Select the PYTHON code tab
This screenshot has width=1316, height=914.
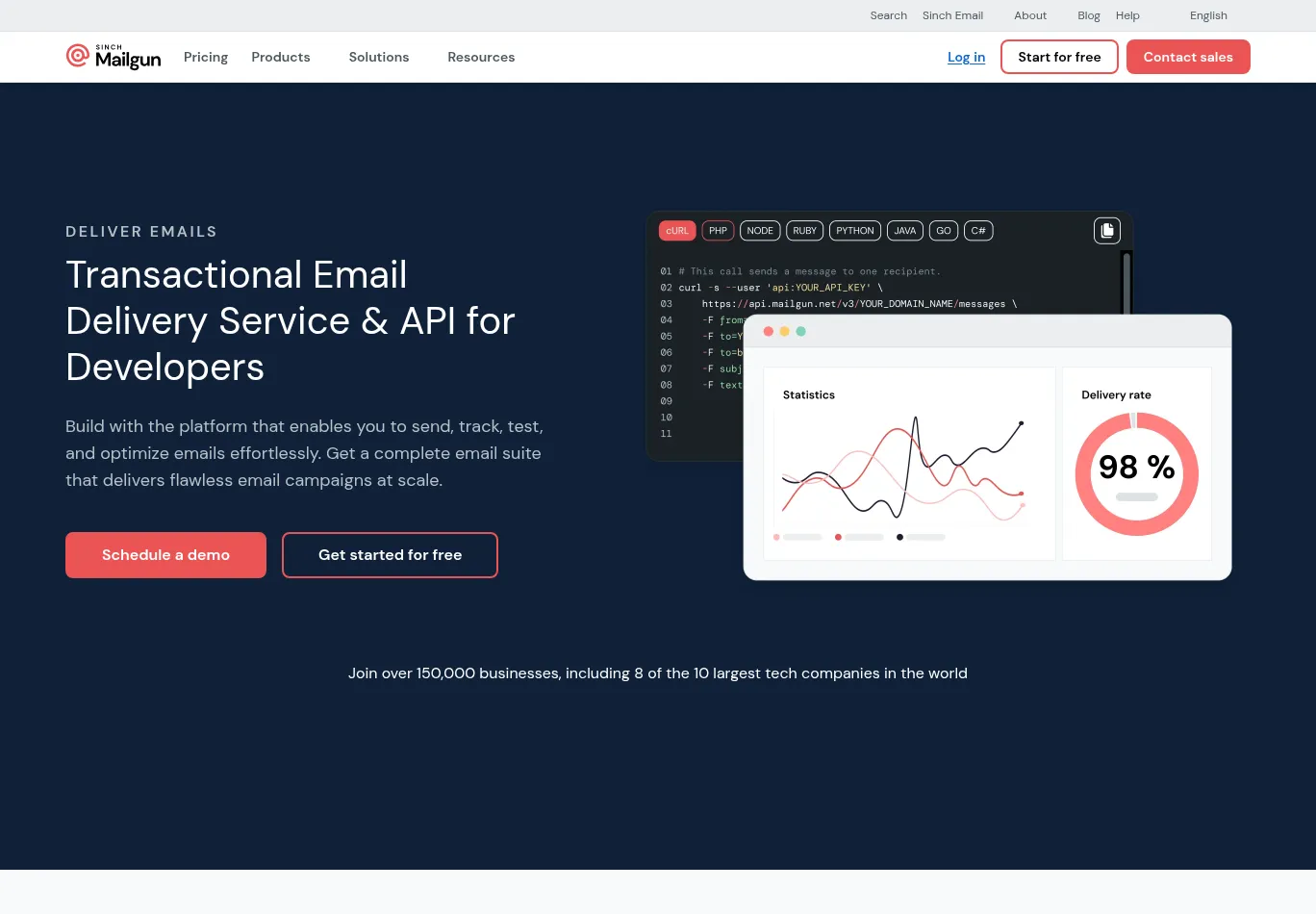click(x=854, y=231)
